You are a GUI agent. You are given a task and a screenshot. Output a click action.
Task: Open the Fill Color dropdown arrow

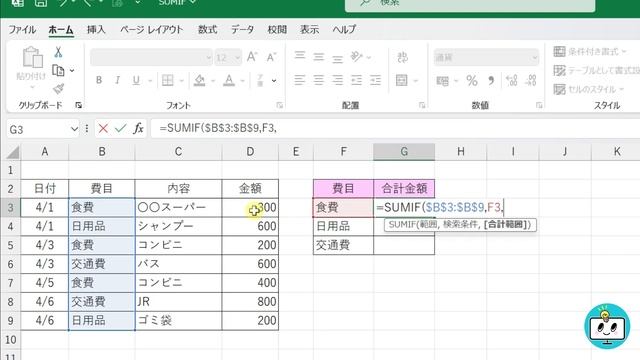pyautogui.click(x=213, y=81)
